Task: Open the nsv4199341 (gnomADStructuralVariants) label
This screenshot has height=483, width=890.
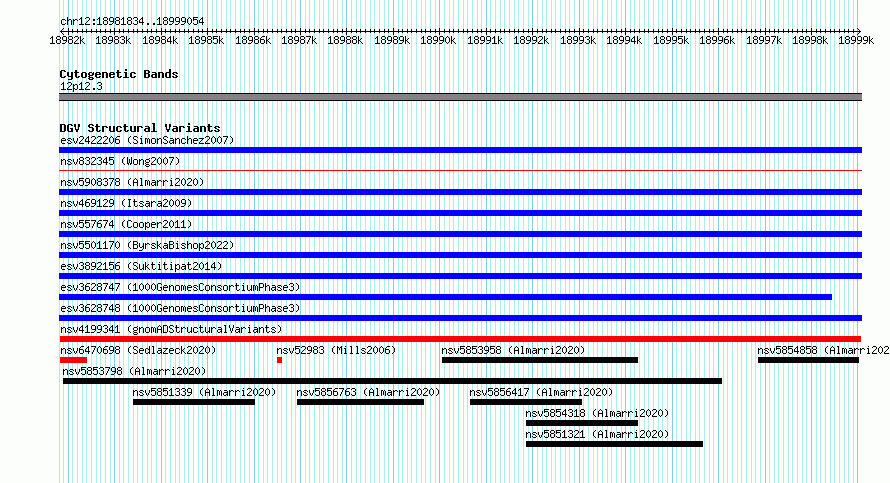Action: point(171,329)
